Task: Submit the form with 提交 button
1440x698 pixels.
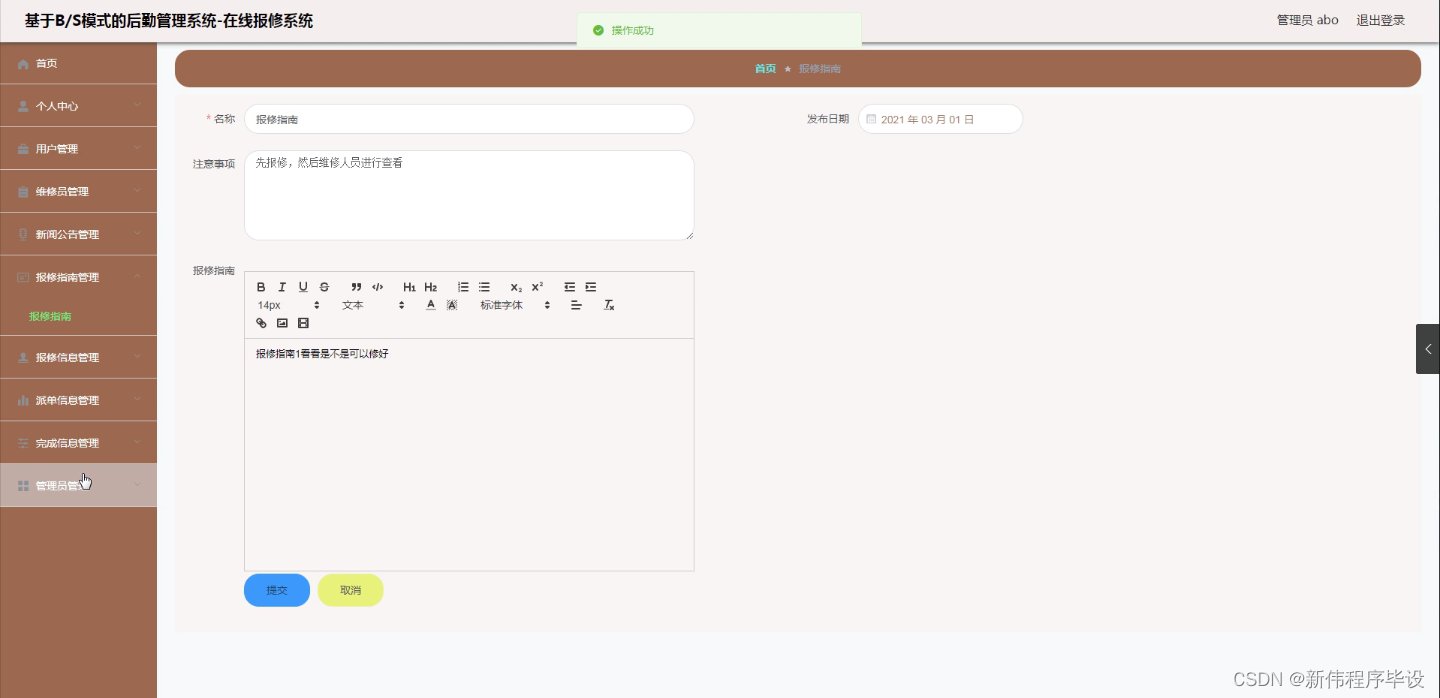Action: click(x=277, y=590)
